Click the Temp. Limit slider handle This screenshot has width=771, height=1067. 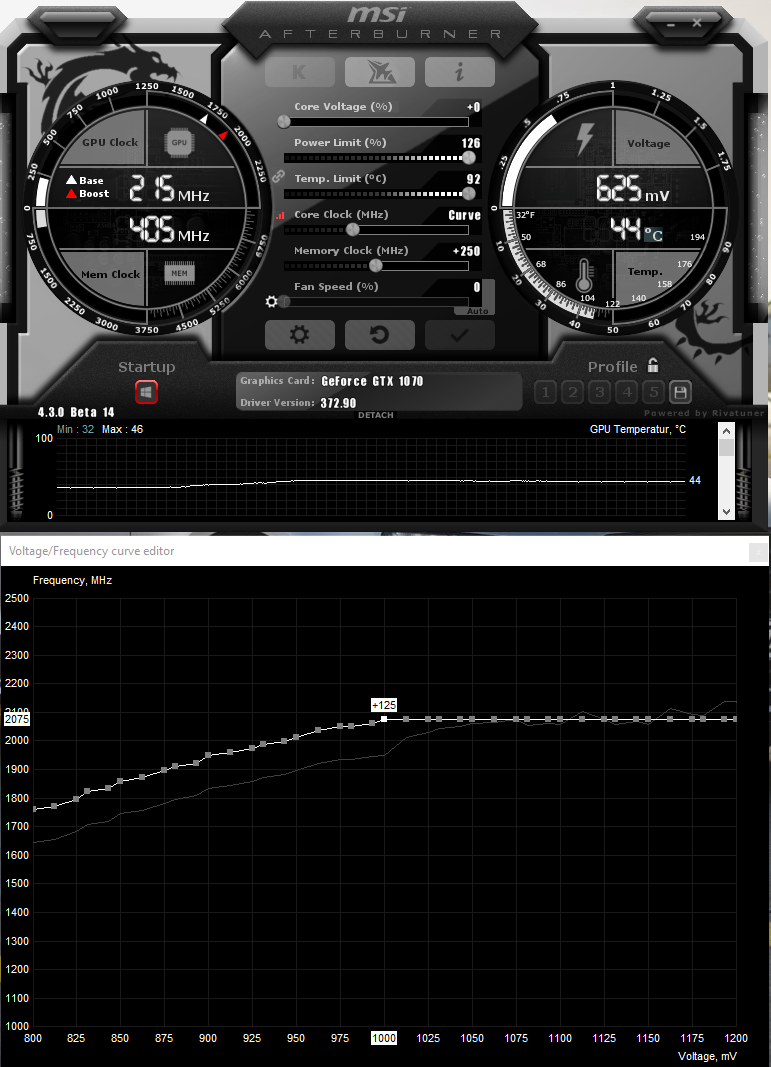468,194
